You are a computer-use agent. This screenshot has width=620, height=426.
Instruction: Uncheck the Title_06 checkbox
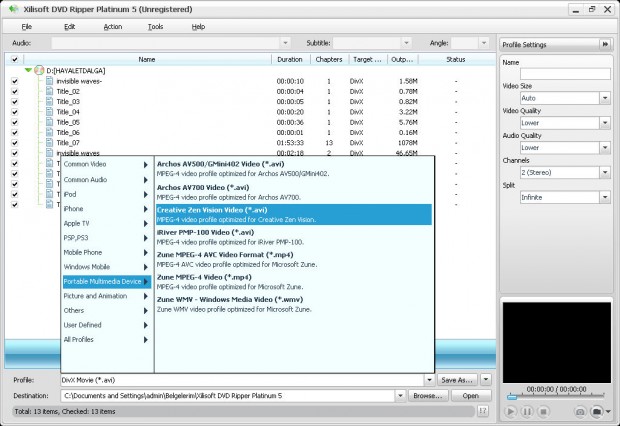coord(15,133)
